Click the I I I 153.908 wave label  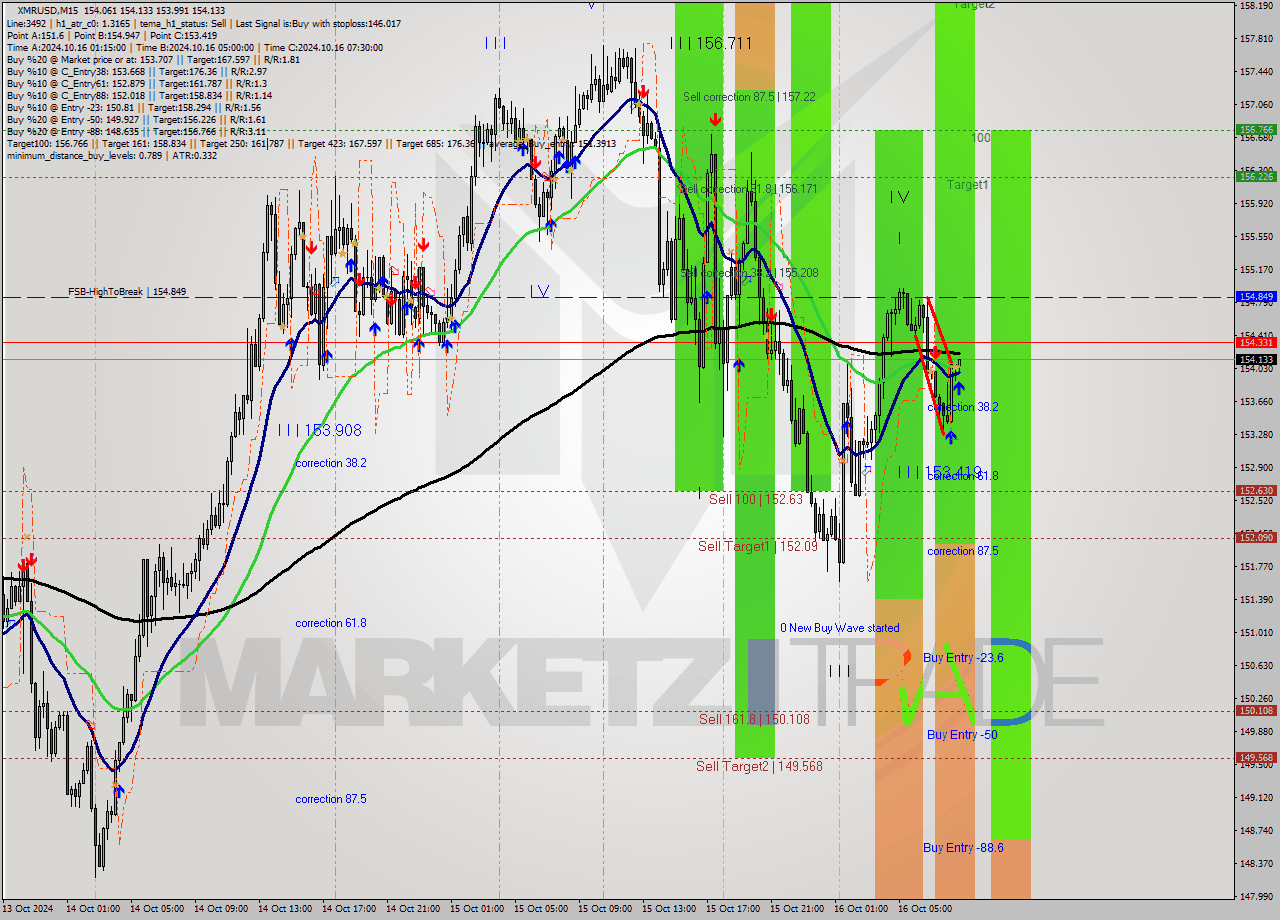click(320, 430)
